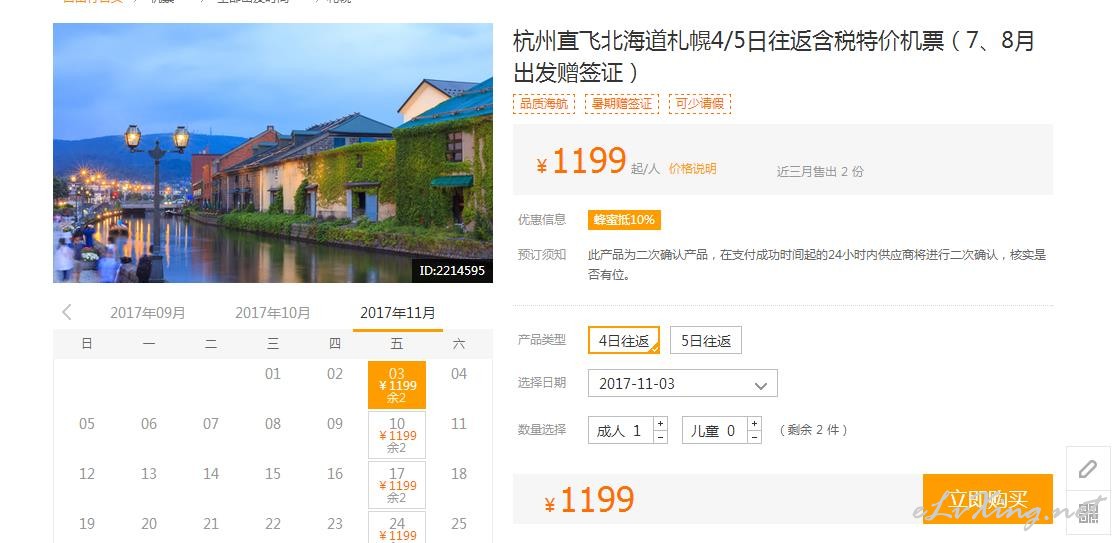The width and height of the screenshot is (1117, 543).
Task: Click calendar date 19
Action: 87,524
